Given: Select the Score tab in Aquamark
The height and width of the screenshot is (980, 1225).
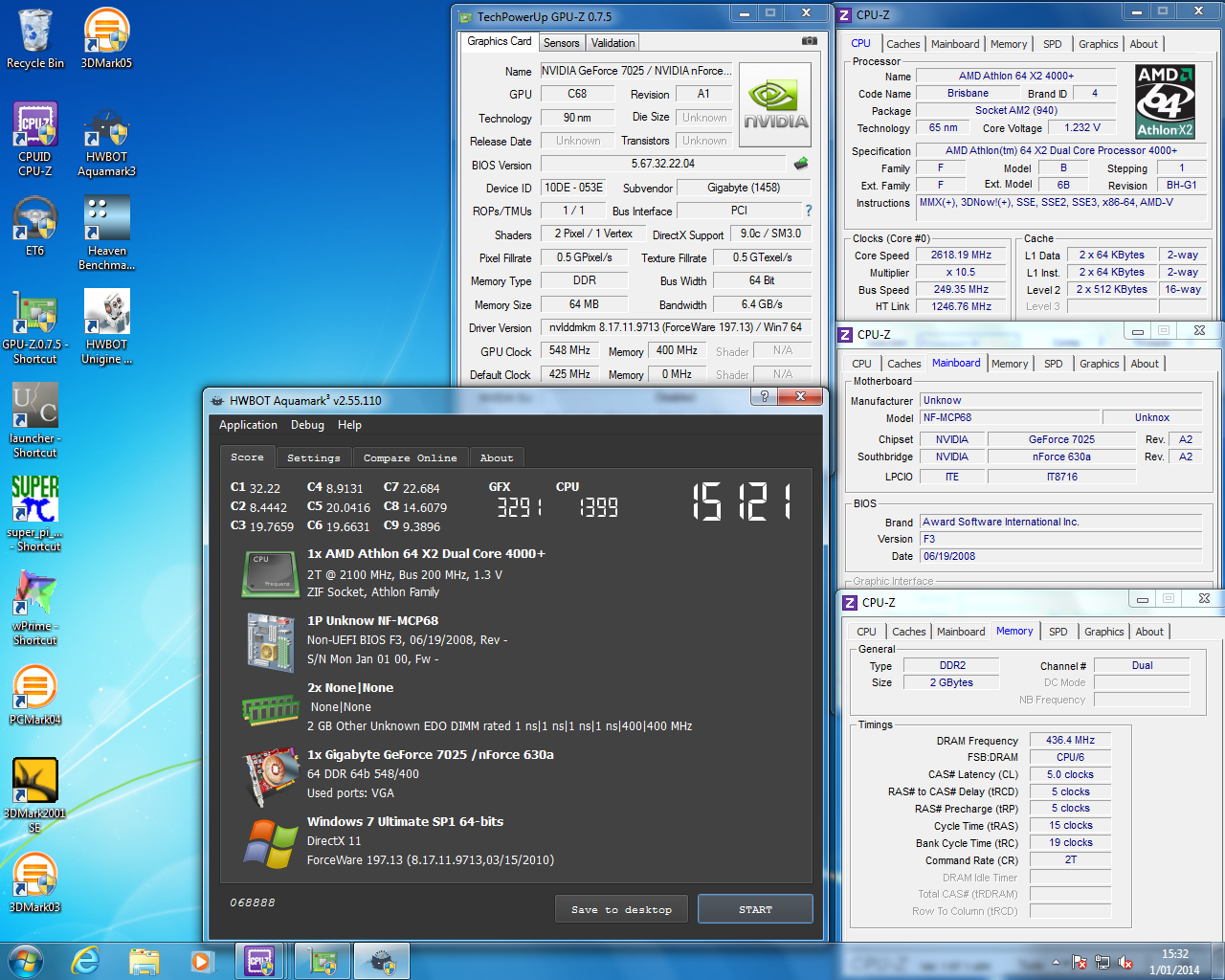Looking at the screenshot, I should coord(247,457).
